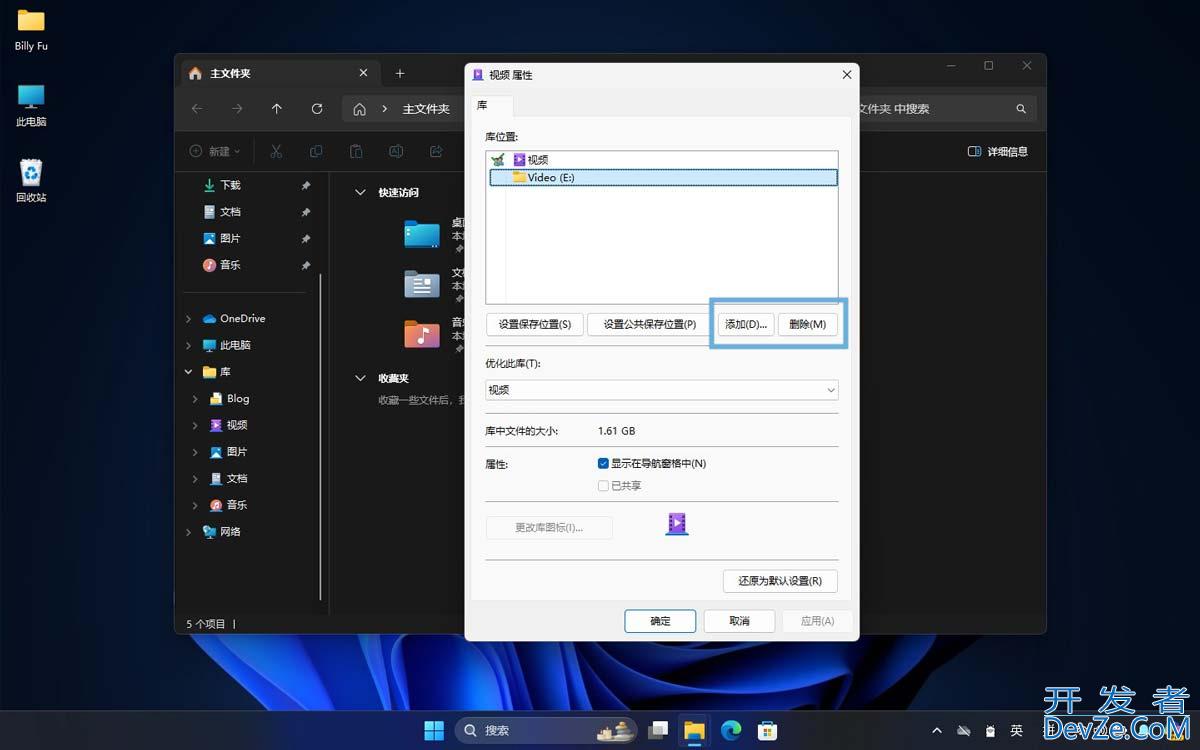Click 还原为默认设置(R) button
Viewport: 1200px width, 750px height.
[780, 581]
